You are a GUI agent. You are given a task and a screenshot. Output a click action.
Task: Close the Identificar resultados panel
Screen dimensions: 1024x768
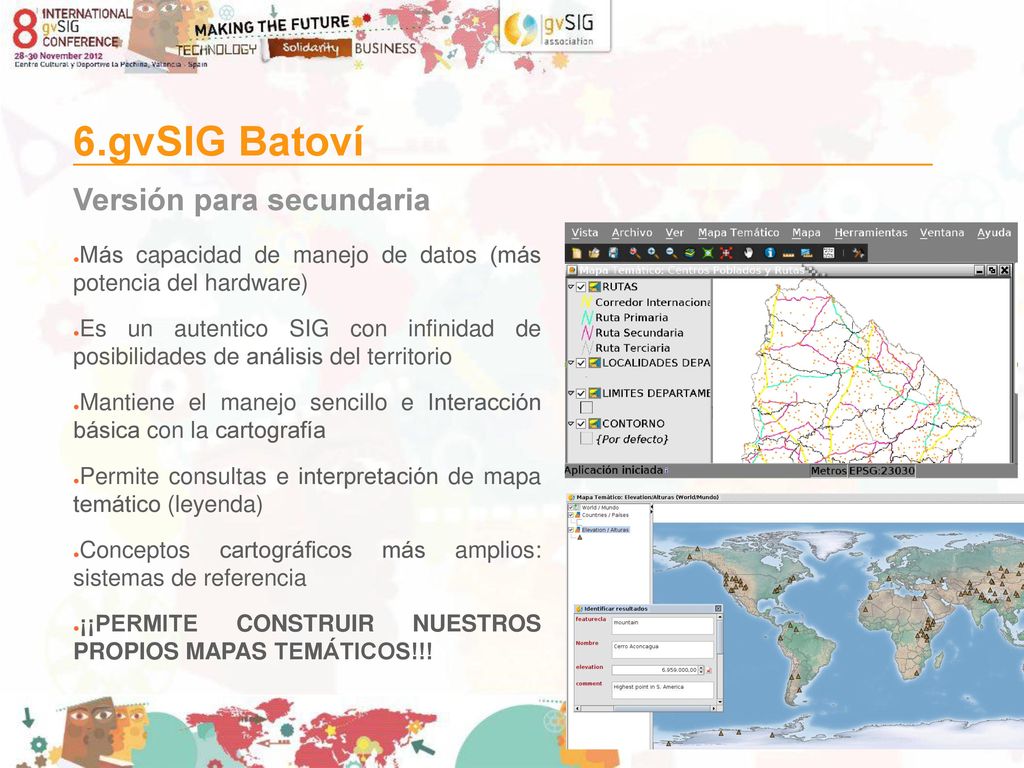[x=718, y=609]
